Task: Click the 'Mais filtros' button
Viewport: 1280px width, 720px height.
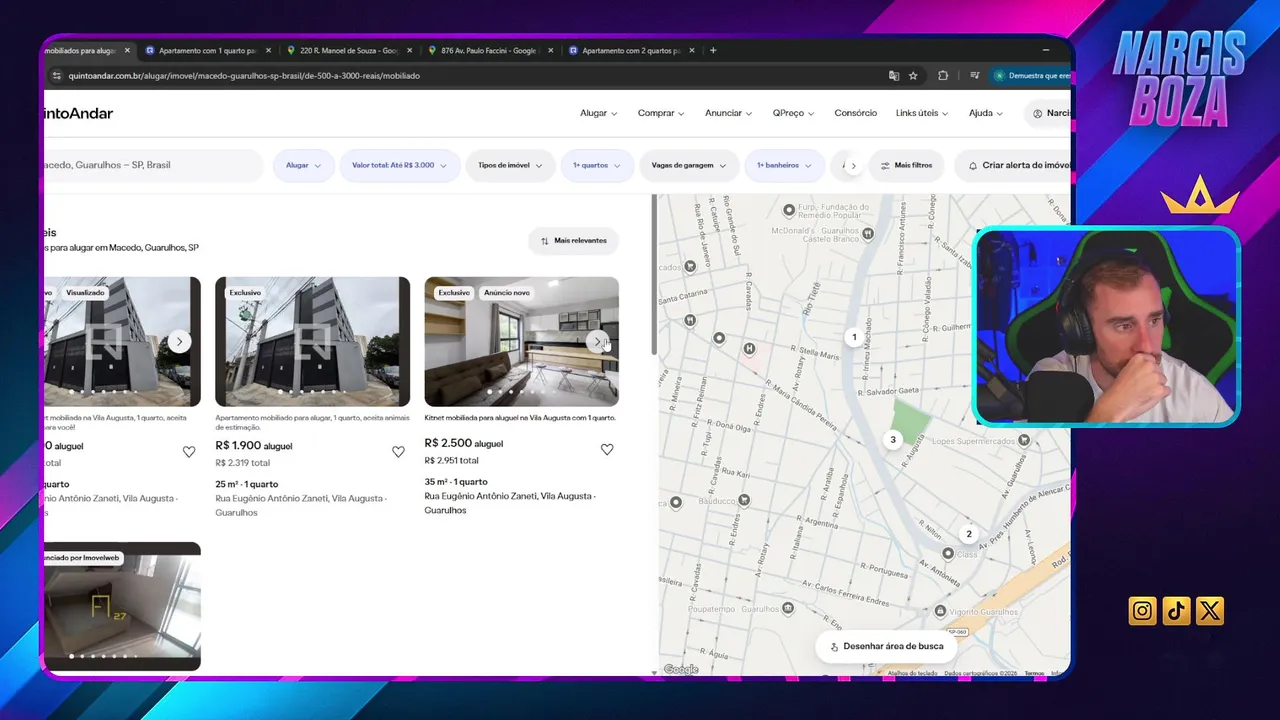Action: coord(906,165)
